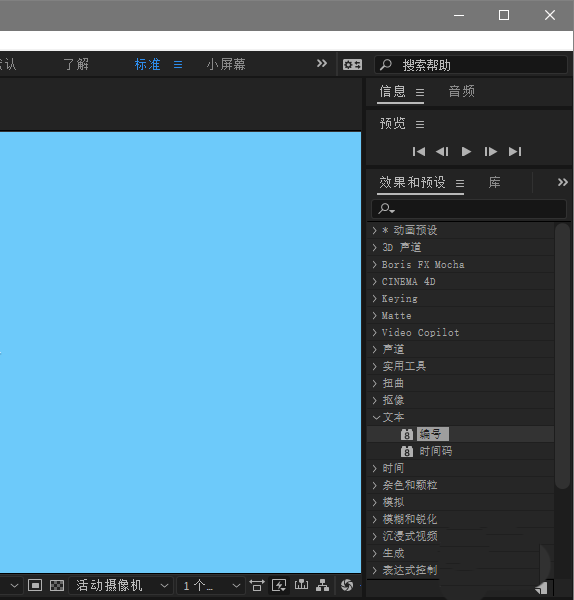This screenshot has width=574, height=600.
Task: Create new animation preset icon at panel bottom
Action: (541, 589)
